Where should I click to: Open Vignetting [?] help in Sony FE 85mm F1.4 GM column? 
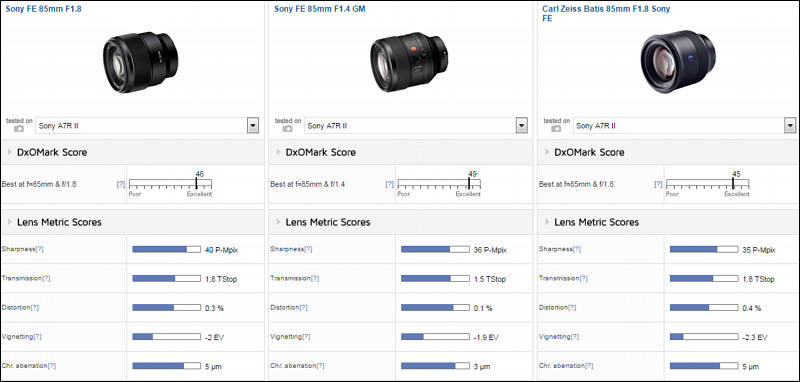point(306,337)
